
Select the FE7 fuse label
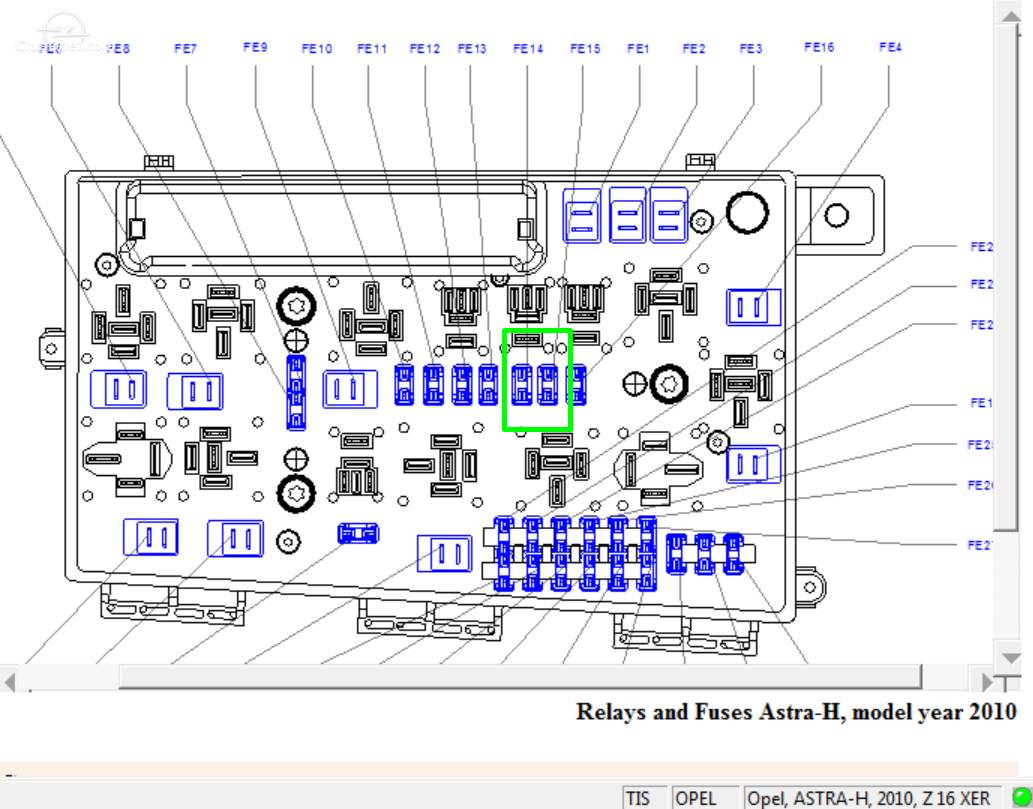186,48
